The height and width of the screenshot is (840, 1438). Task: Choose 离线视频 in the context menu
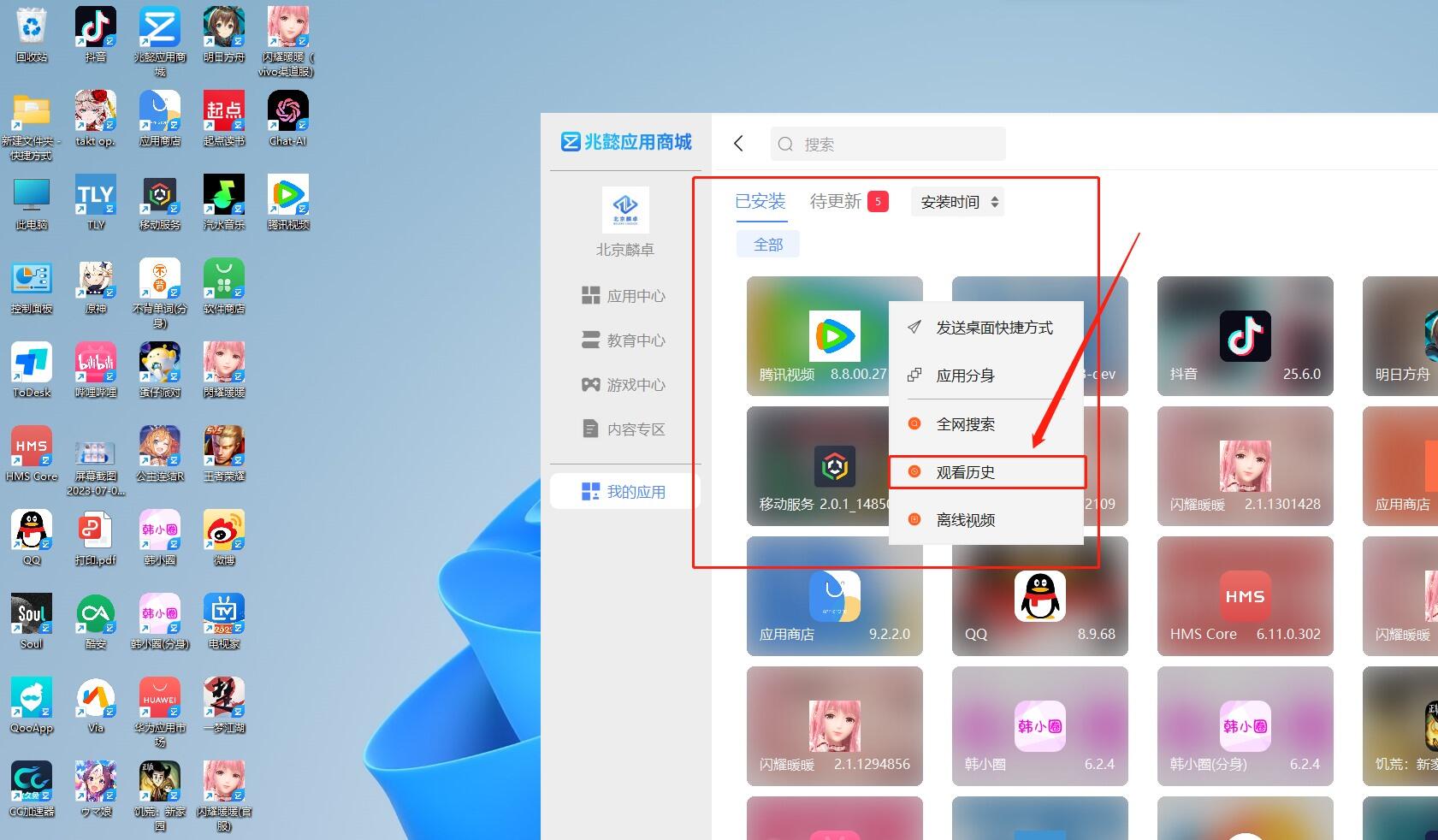point(965,520)
